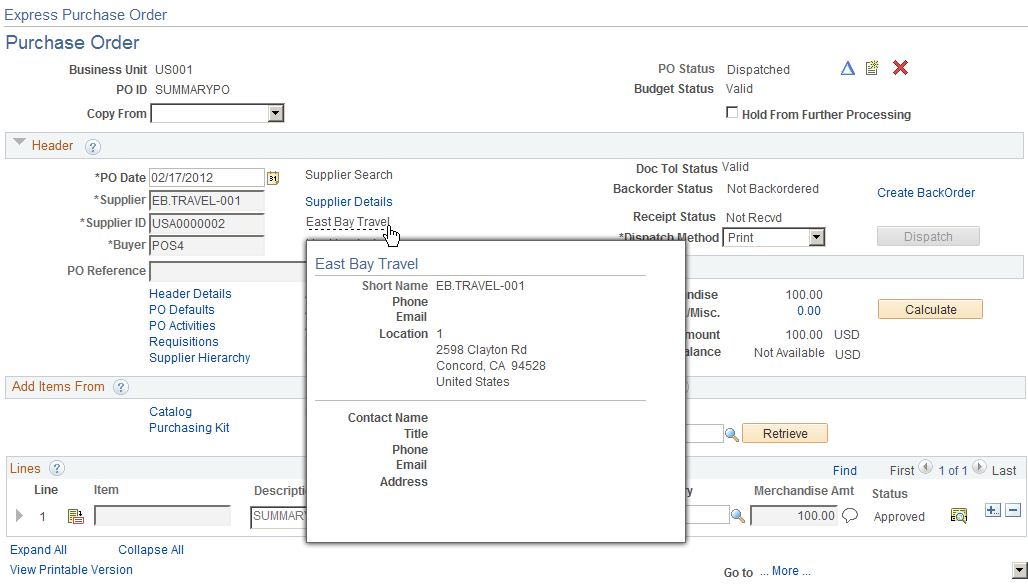Enable Hold From Further Processing
The height and width of the screenshot is (584, 1028).
pos(732,114)
